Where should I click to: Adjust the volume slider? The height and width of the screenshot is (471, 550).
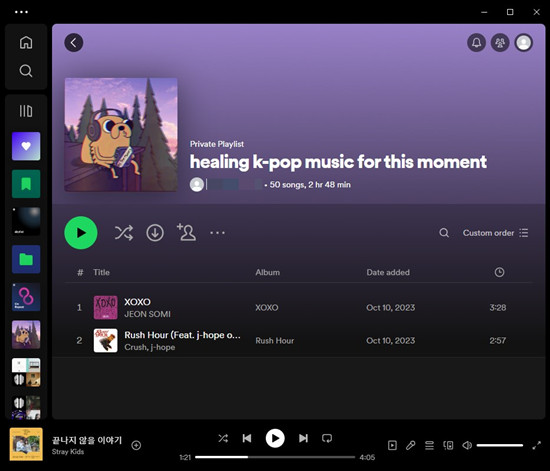(x=500, y=445)
